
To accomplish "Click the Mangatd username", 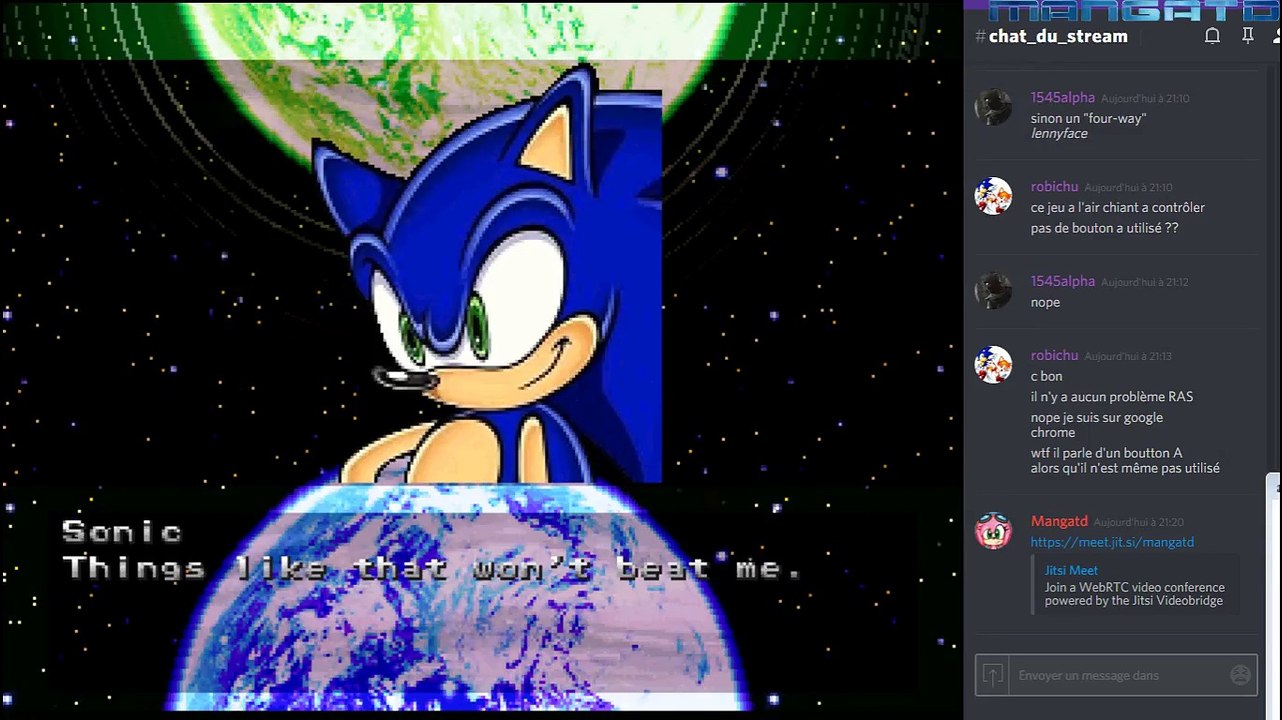I will tap(1059, 522).
